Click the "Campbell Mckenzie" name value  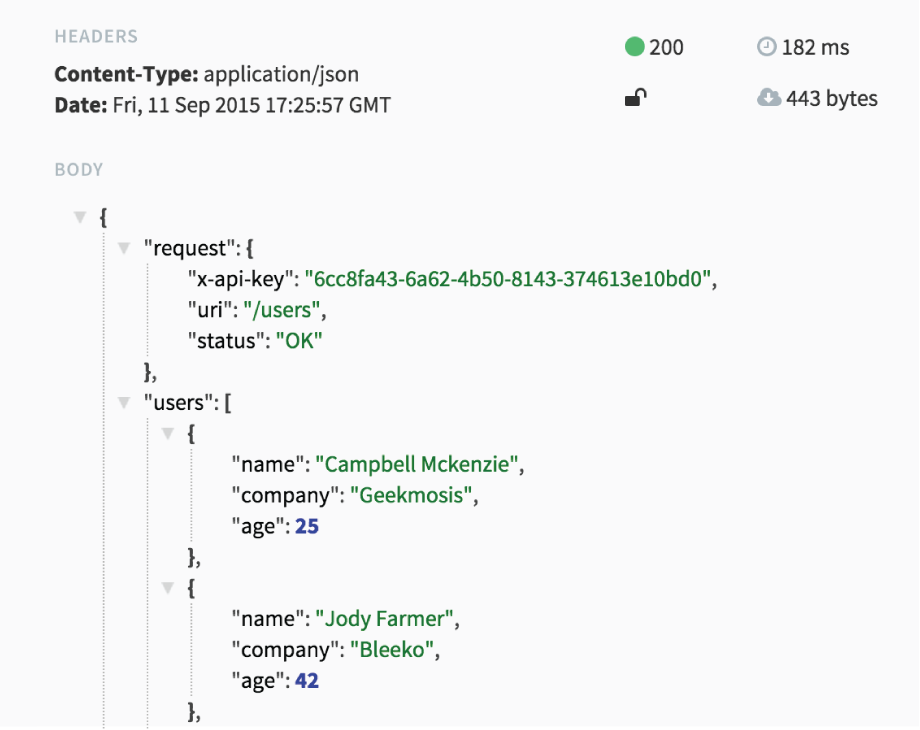pyautogui.click(x=417, y=464)
